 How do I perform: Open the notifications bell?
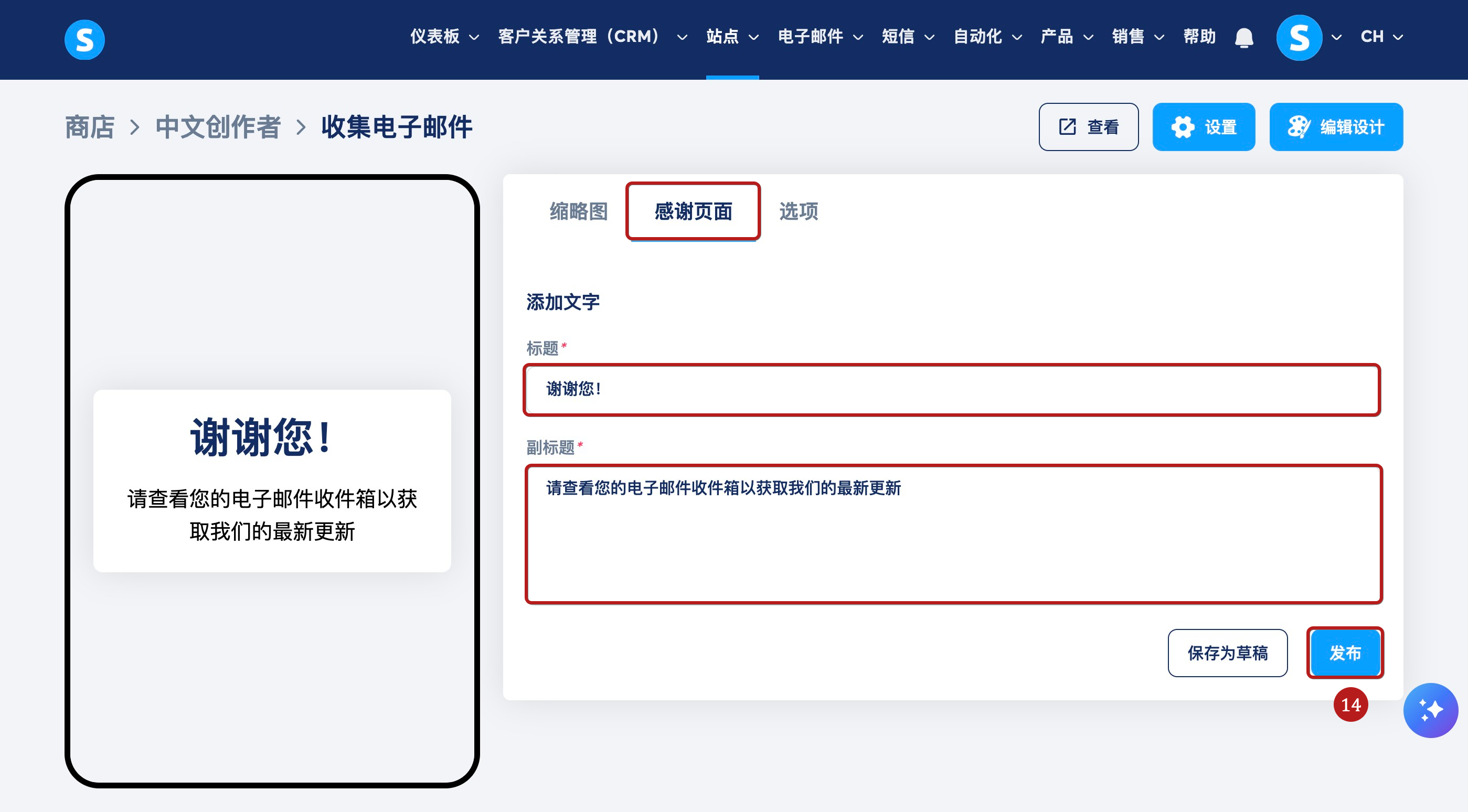click(x=1243, y=38)
